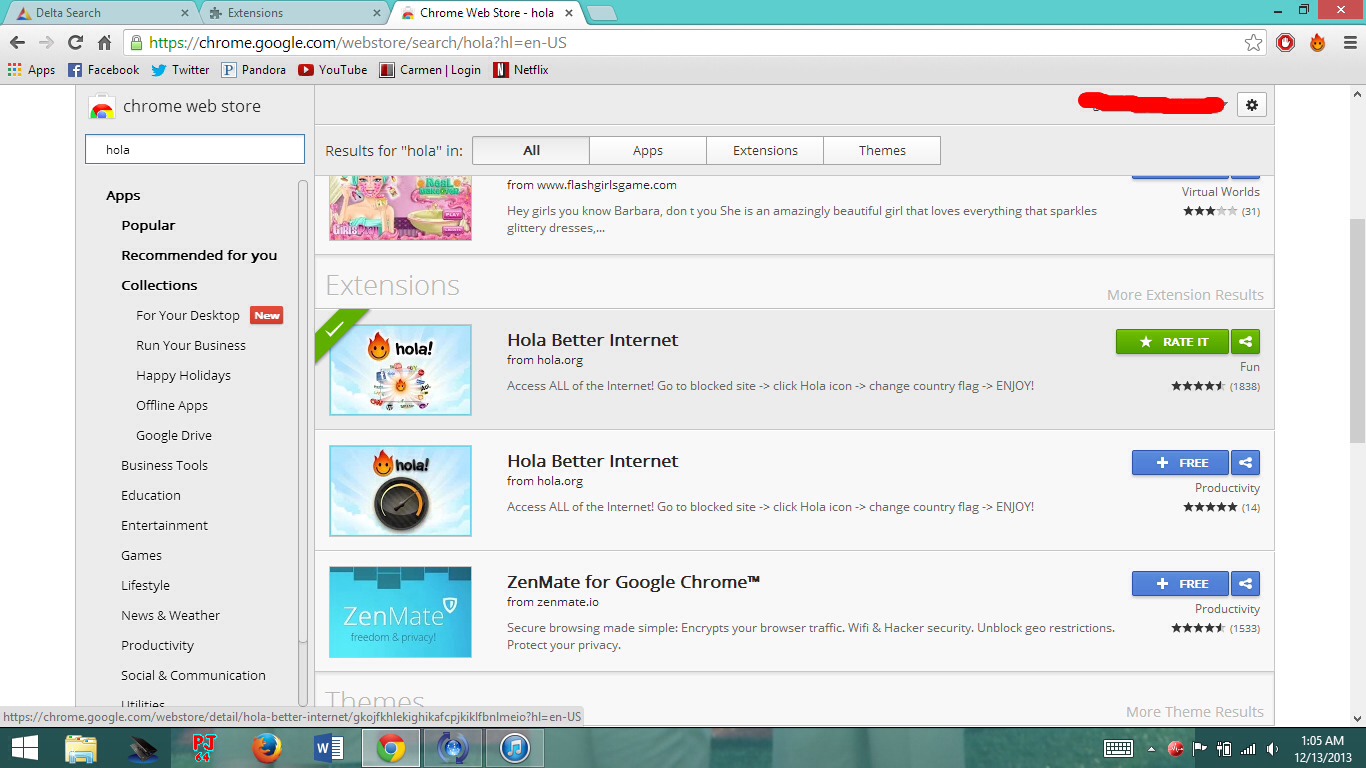
Task: Launch Firefox from the taskbar
Action: (266, 748)
